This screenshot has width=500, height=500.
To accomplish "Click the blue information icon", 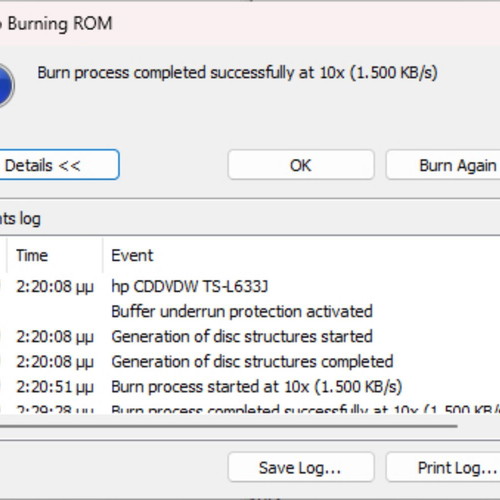I will click(x=6, y=85).
